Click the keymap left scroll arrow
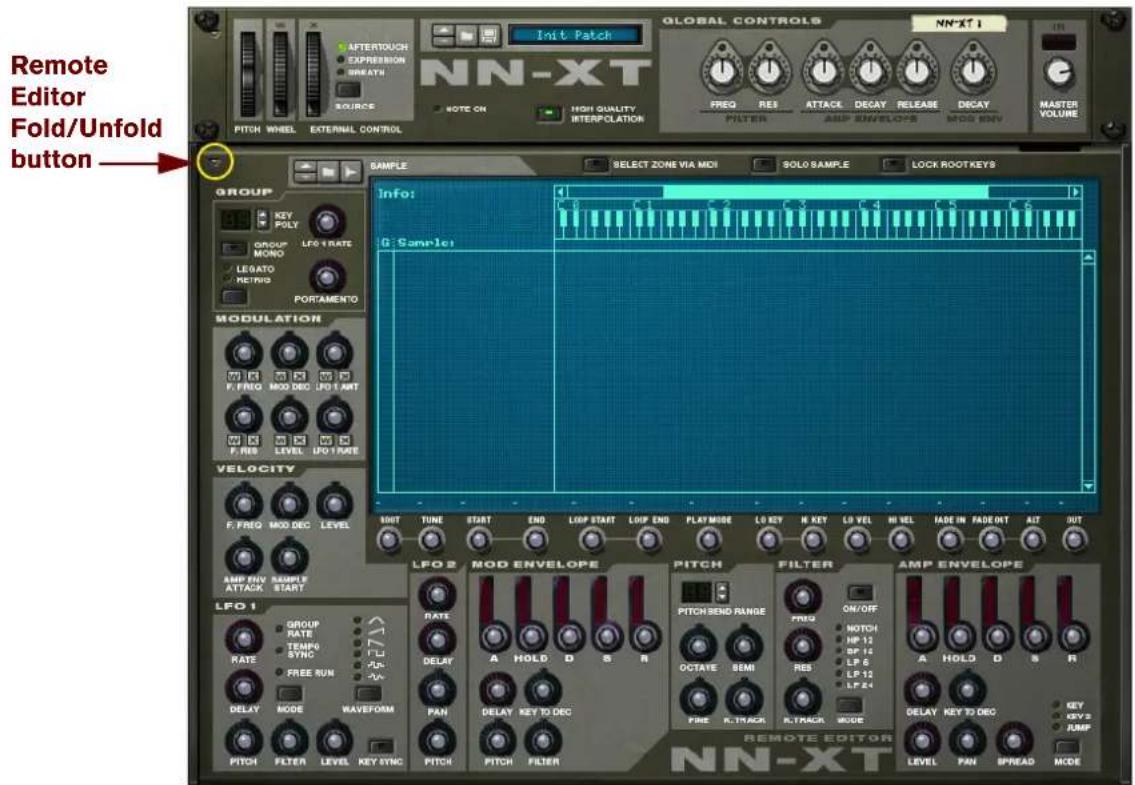This screenshot has width=1135, height=785. coord(560,192)
